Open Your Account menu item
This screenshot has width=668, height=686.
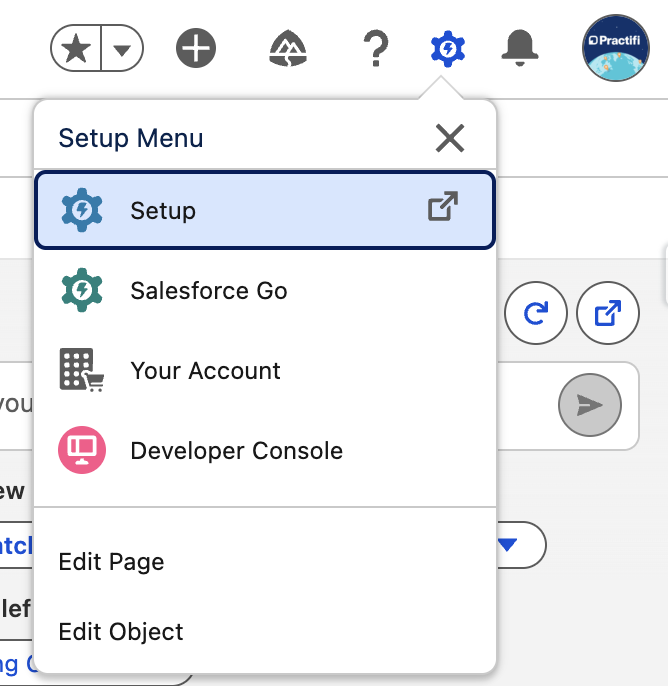265,371
